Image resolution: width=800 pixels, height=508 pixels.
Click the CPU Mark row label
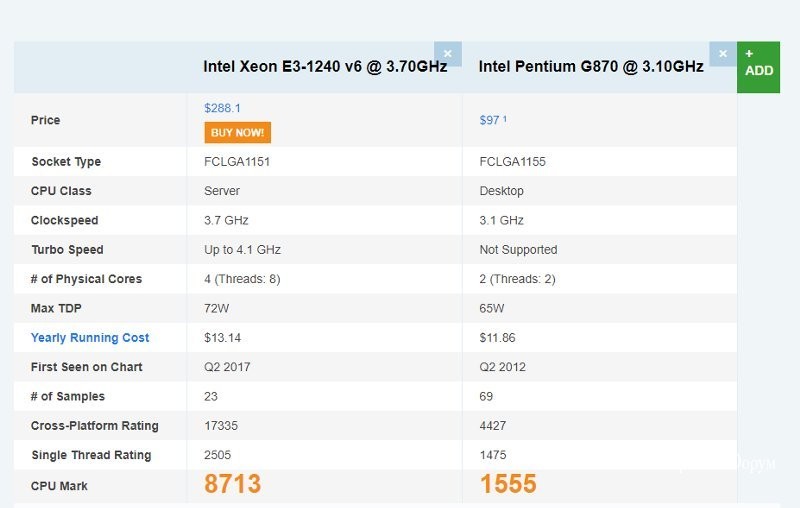[x=59, y=486]
